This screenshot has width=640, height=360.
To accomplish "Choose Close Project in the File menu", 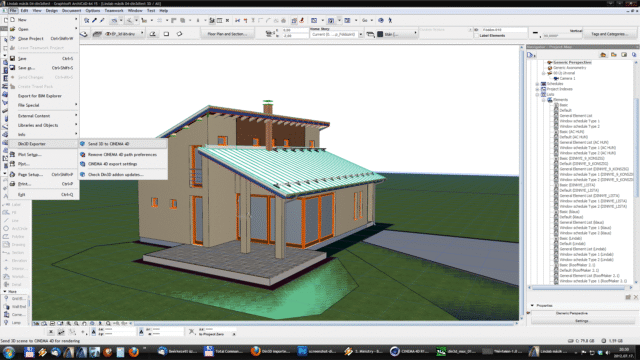I will click(43, 38).
